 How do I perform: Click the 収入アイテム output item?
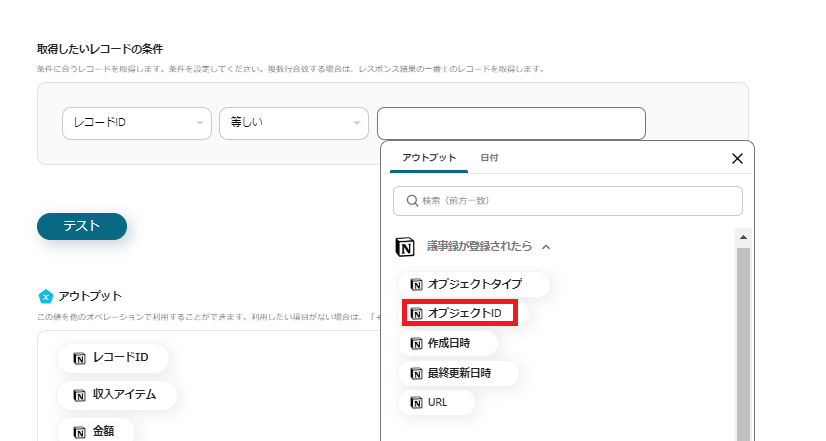pos(117,395)
